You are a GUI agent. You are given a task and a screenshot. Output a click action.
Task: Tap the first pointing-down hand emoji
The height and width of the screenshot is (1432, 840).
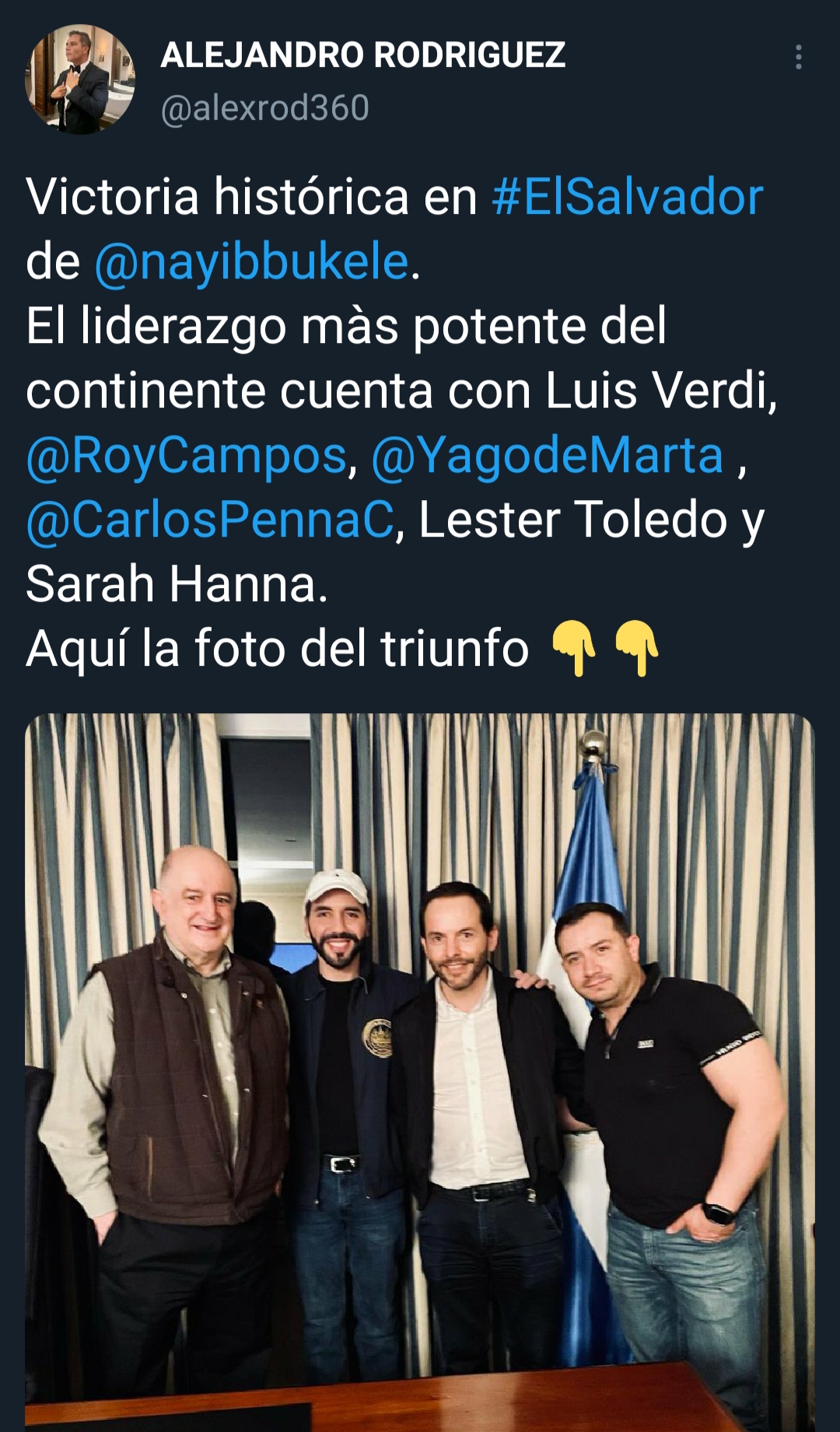(574, 648)
